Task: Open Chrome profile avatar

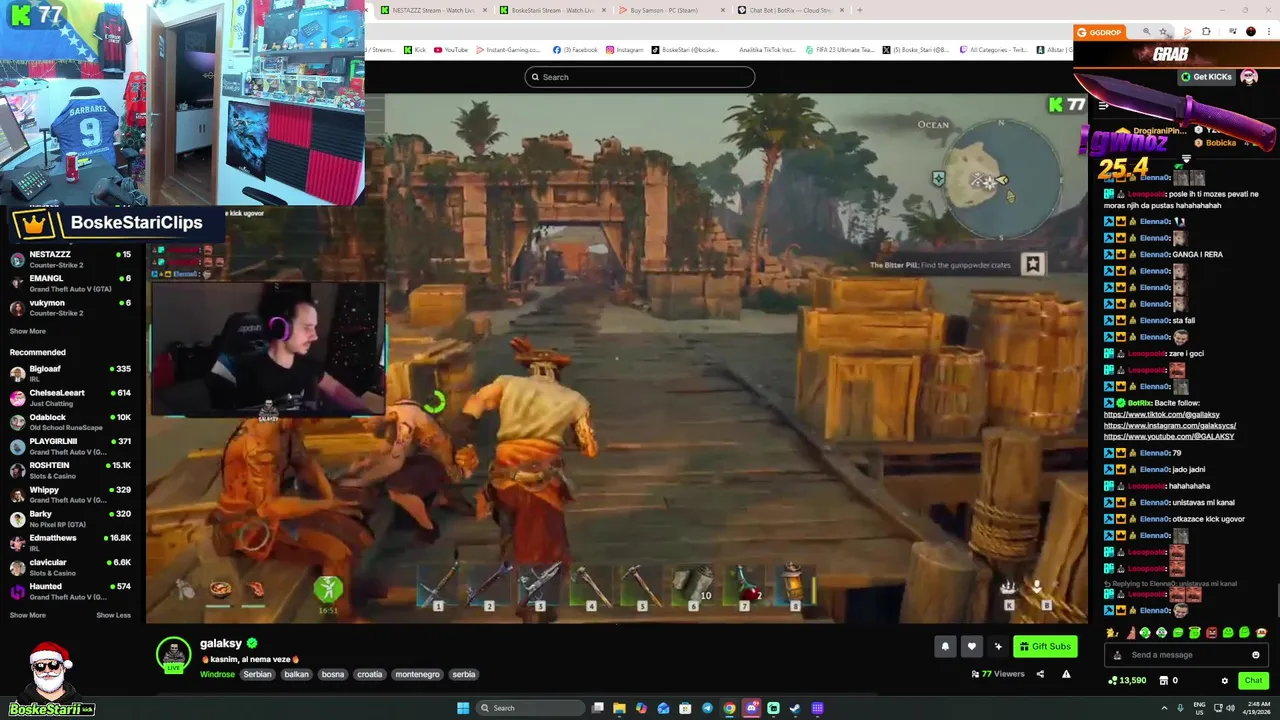Action: pyautogui.click(x=1250, y=32)
